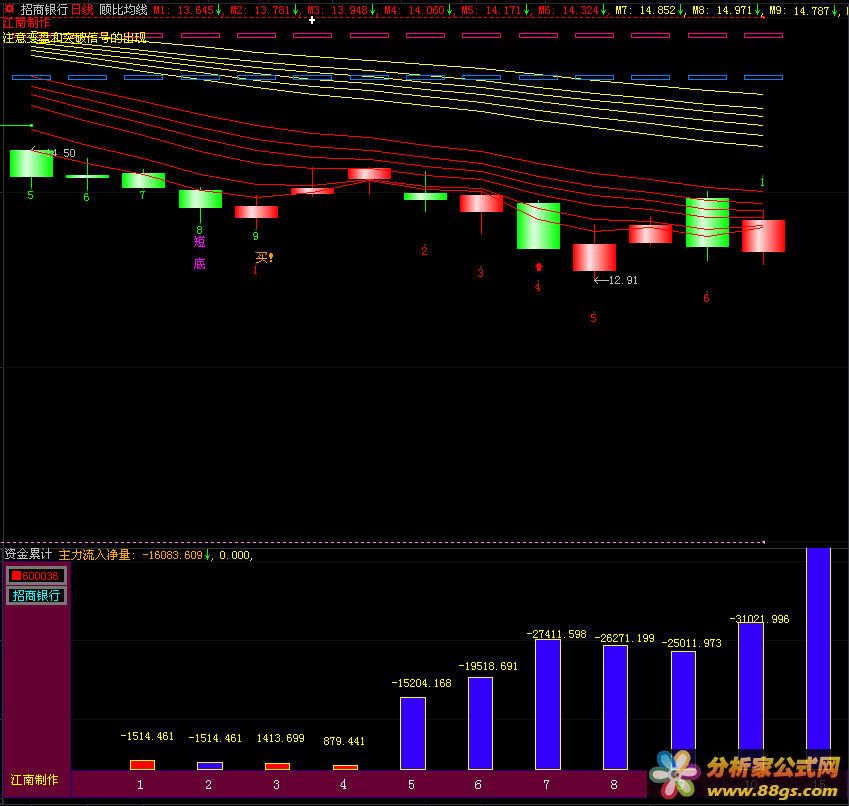Click the blue bar labeled -15204.168

click(413, 733)
